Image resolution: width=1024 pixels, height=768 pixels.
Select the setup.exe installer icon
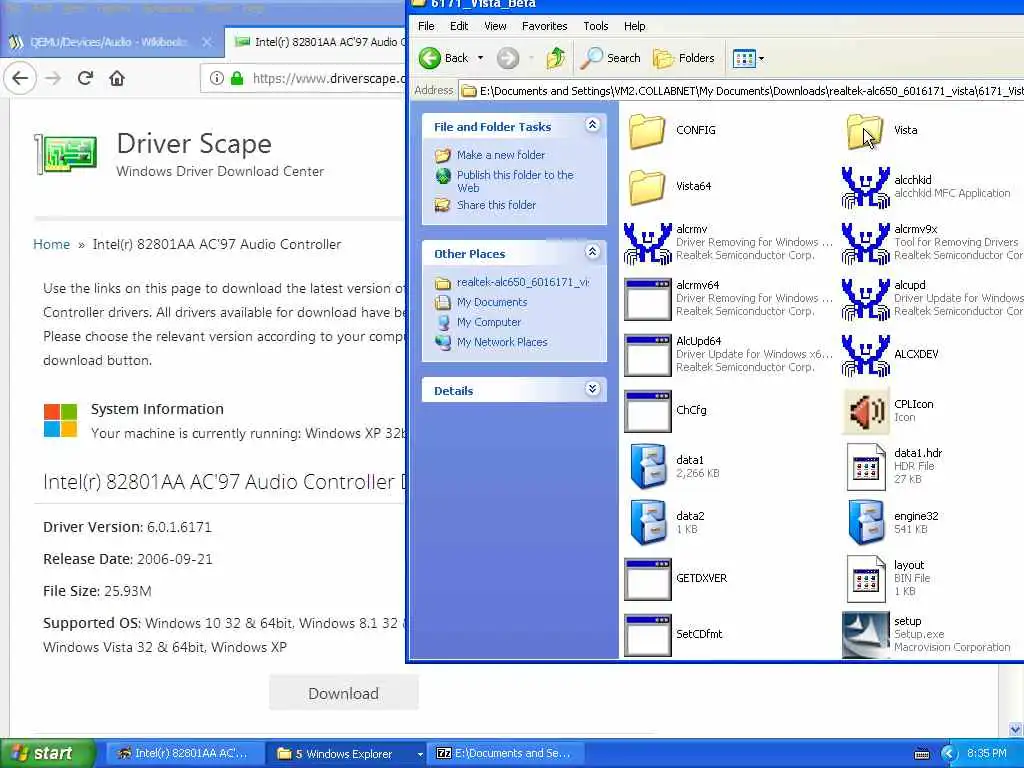pos(865,635)
